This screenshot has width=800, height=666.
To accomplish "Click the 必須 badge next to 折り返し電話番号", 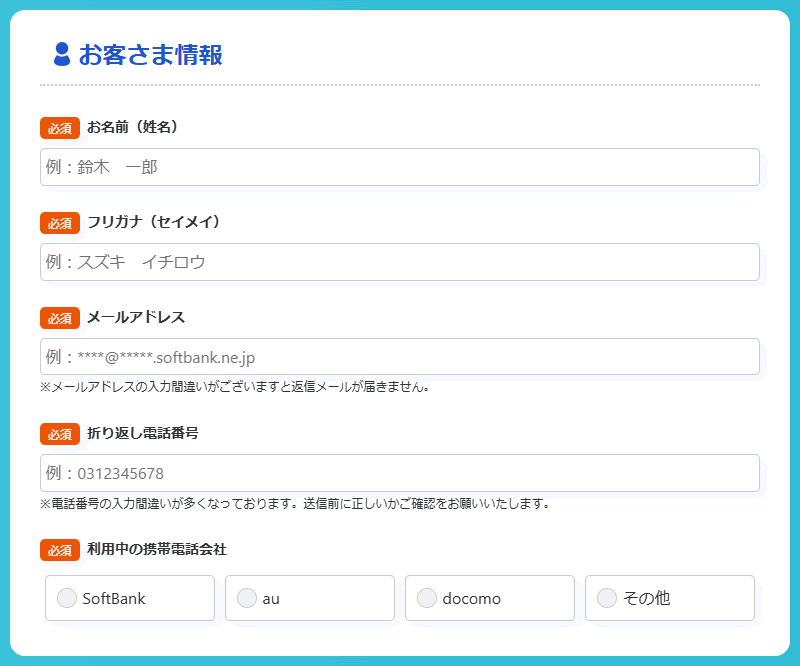I will 60,434.
